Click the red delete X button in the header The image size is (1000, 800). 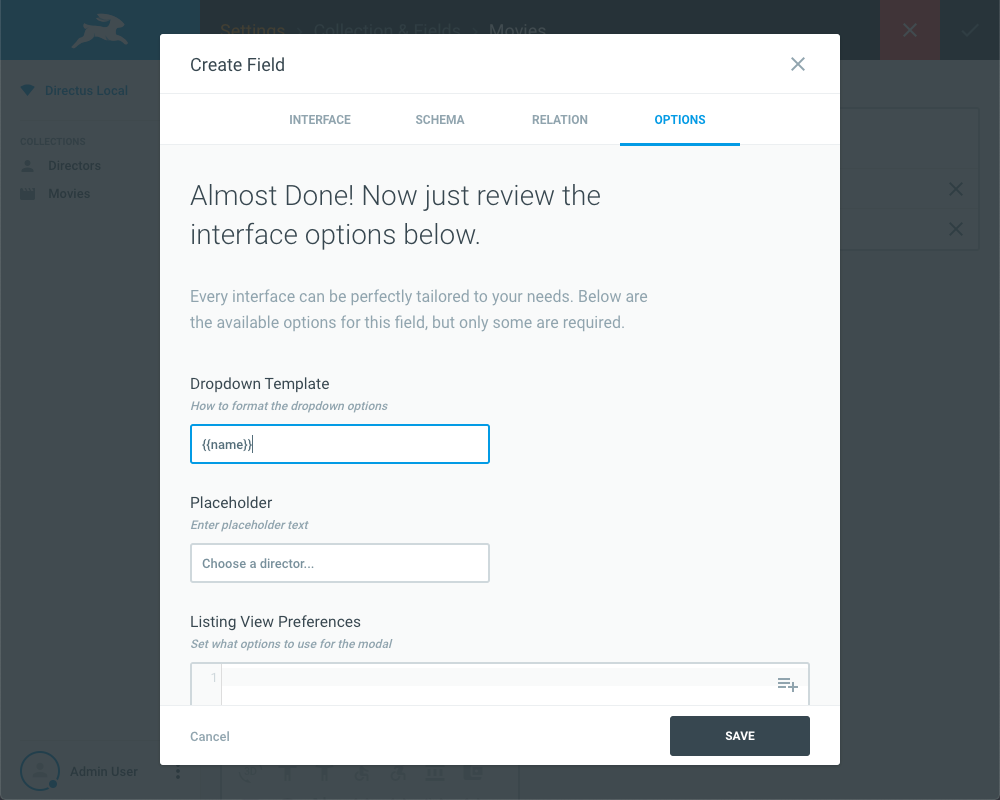pos(909,30)
